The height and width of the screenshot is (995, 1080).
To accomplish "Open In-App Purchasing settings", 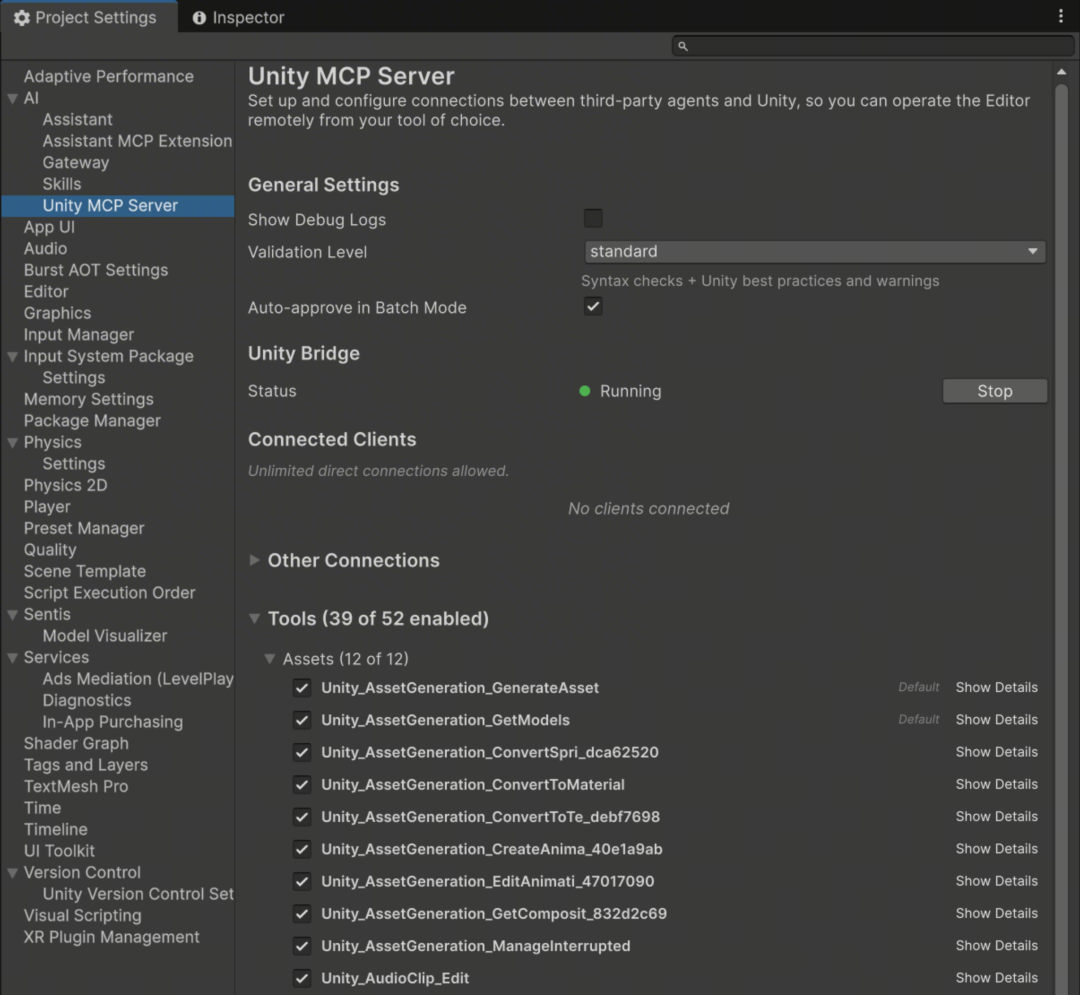I will (x=113, y=722).
